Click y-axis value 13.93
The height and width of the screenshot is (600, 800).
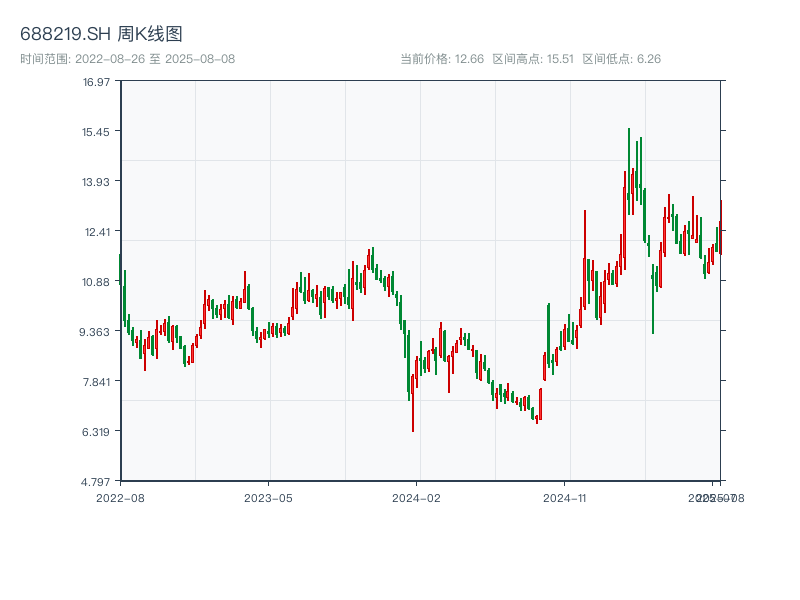coord(96,182)
